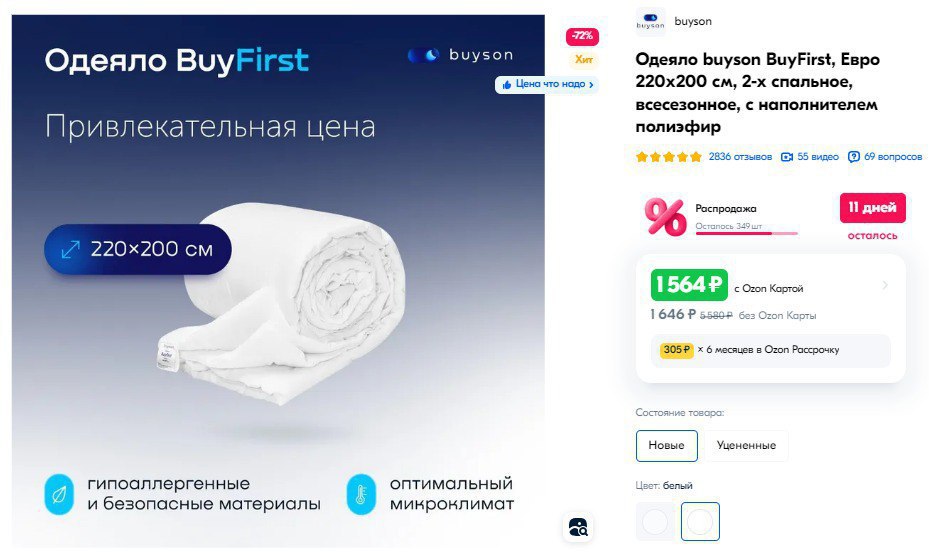Choose the selected white color swatch

point(700,522)
